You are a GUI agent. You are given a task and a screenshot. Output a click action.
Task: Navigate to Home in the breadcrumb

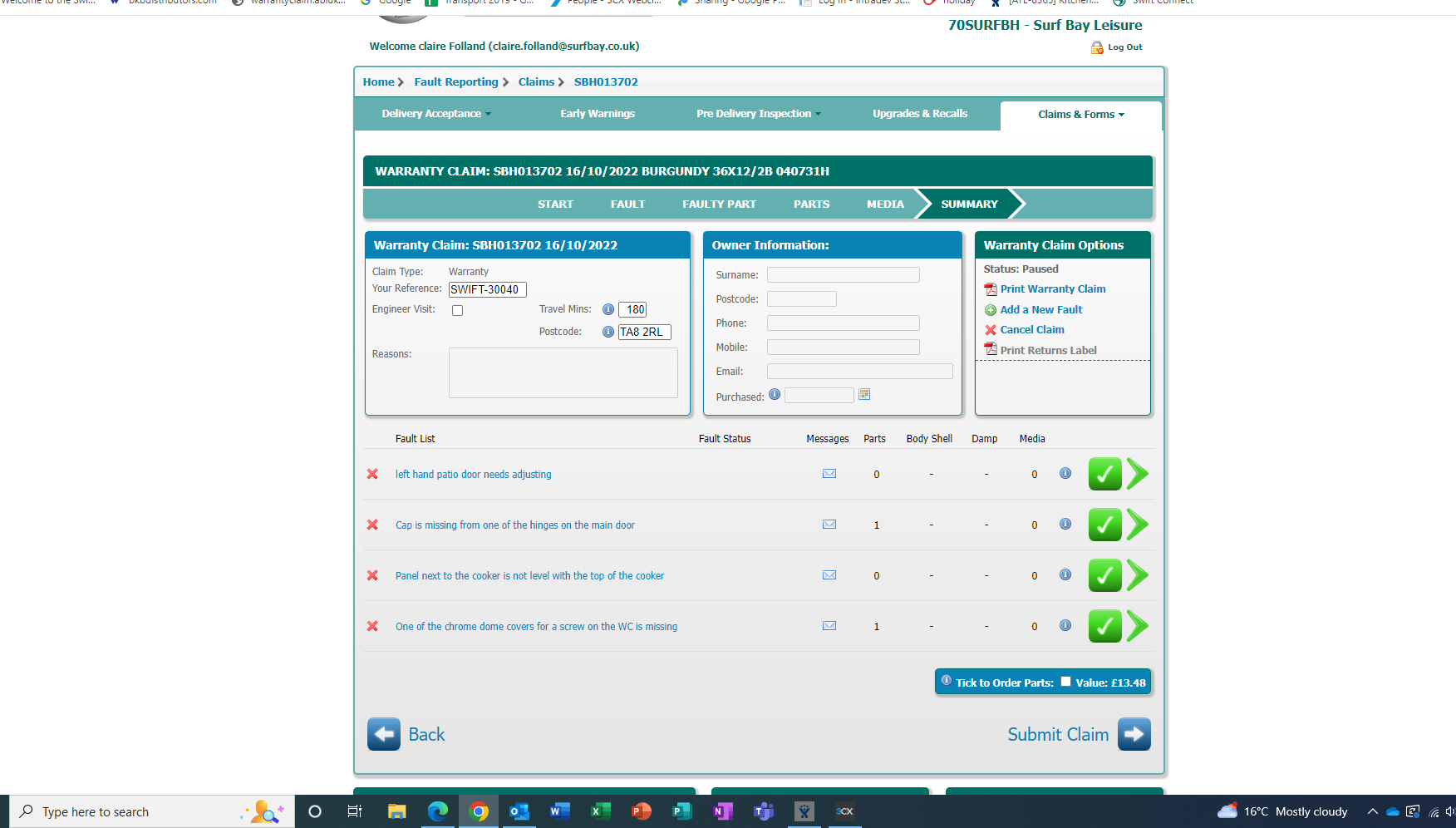point(378,81)
